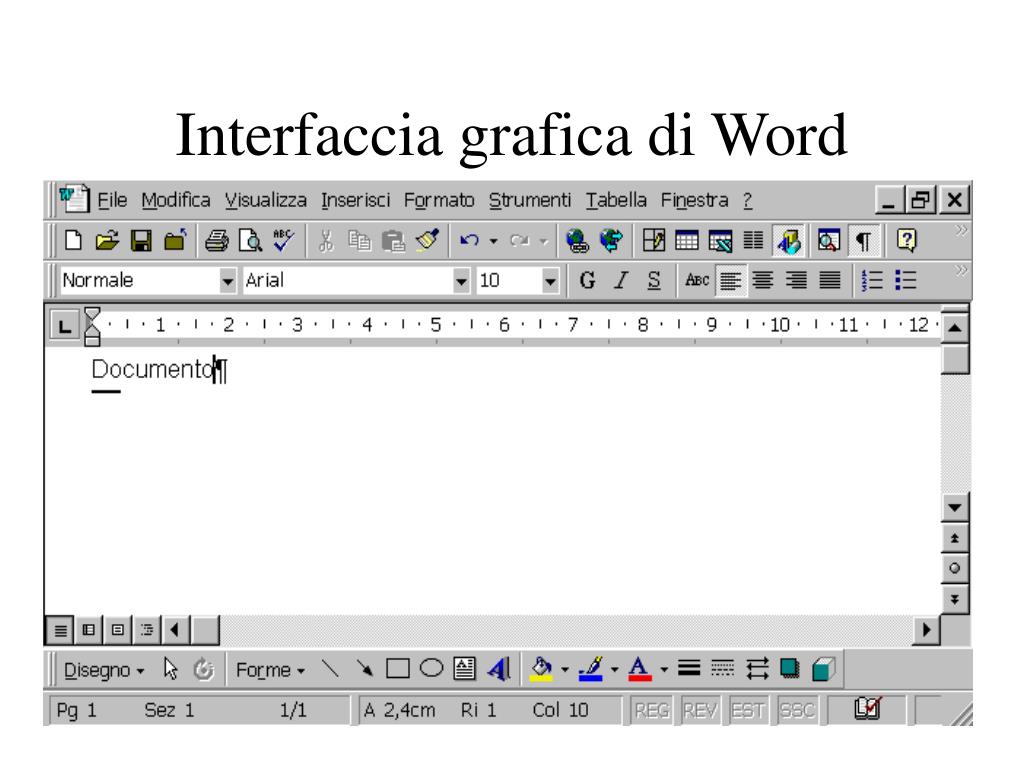Open the Disegno drawing menu
This screenshot has height=768, width=1024.
(104, 670)
